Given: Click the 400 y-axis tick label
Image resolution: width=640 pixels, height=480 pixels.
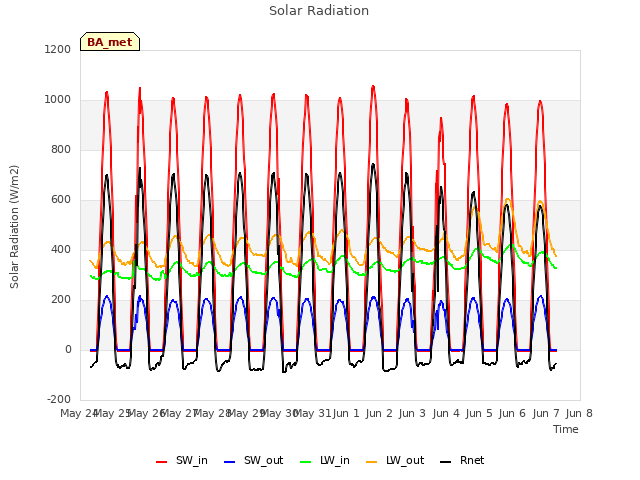Looking at the screenshot, I should tap(61, 249).
